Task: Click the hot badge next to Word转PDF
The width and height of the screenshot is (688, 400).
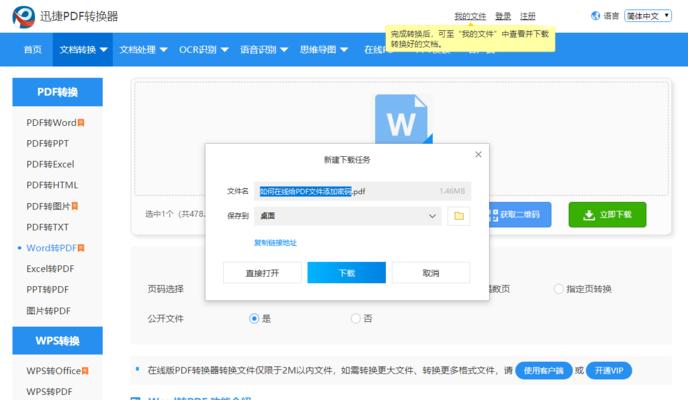Action: [x=81, y=248]
